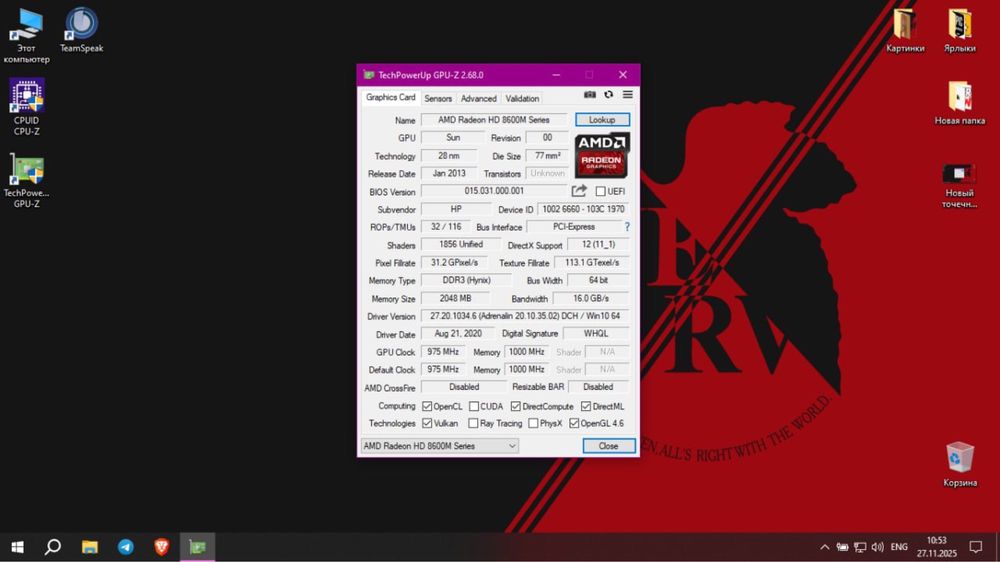This screenshot has height=562, width=1000.
Task: Switch to the Advanced tab
Action: coord(478,98)
